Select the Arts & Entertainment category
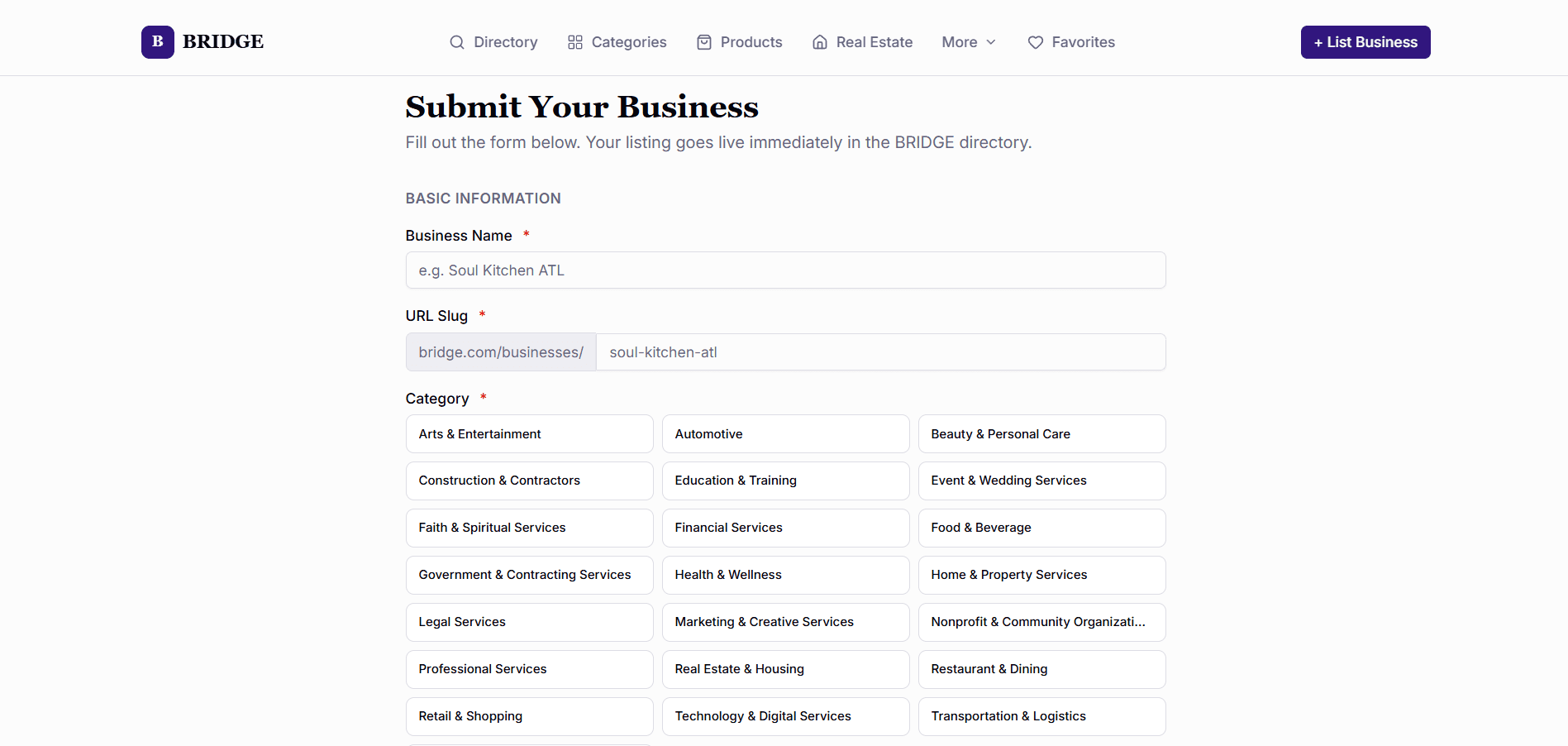 [530, 434]
